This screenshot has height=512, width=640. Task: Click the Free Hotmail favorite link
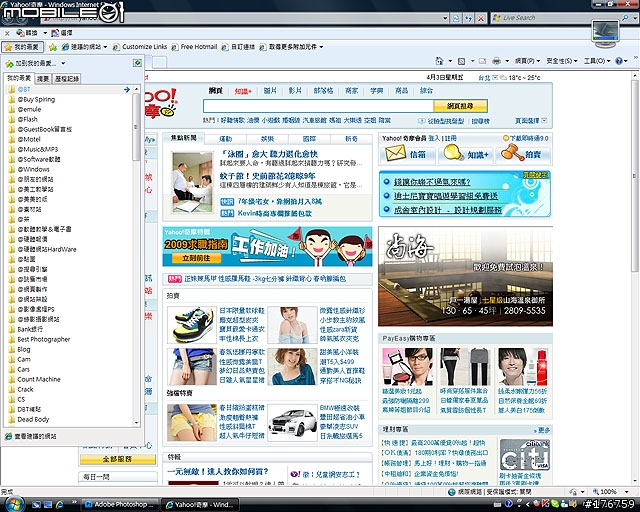(194, 47)
